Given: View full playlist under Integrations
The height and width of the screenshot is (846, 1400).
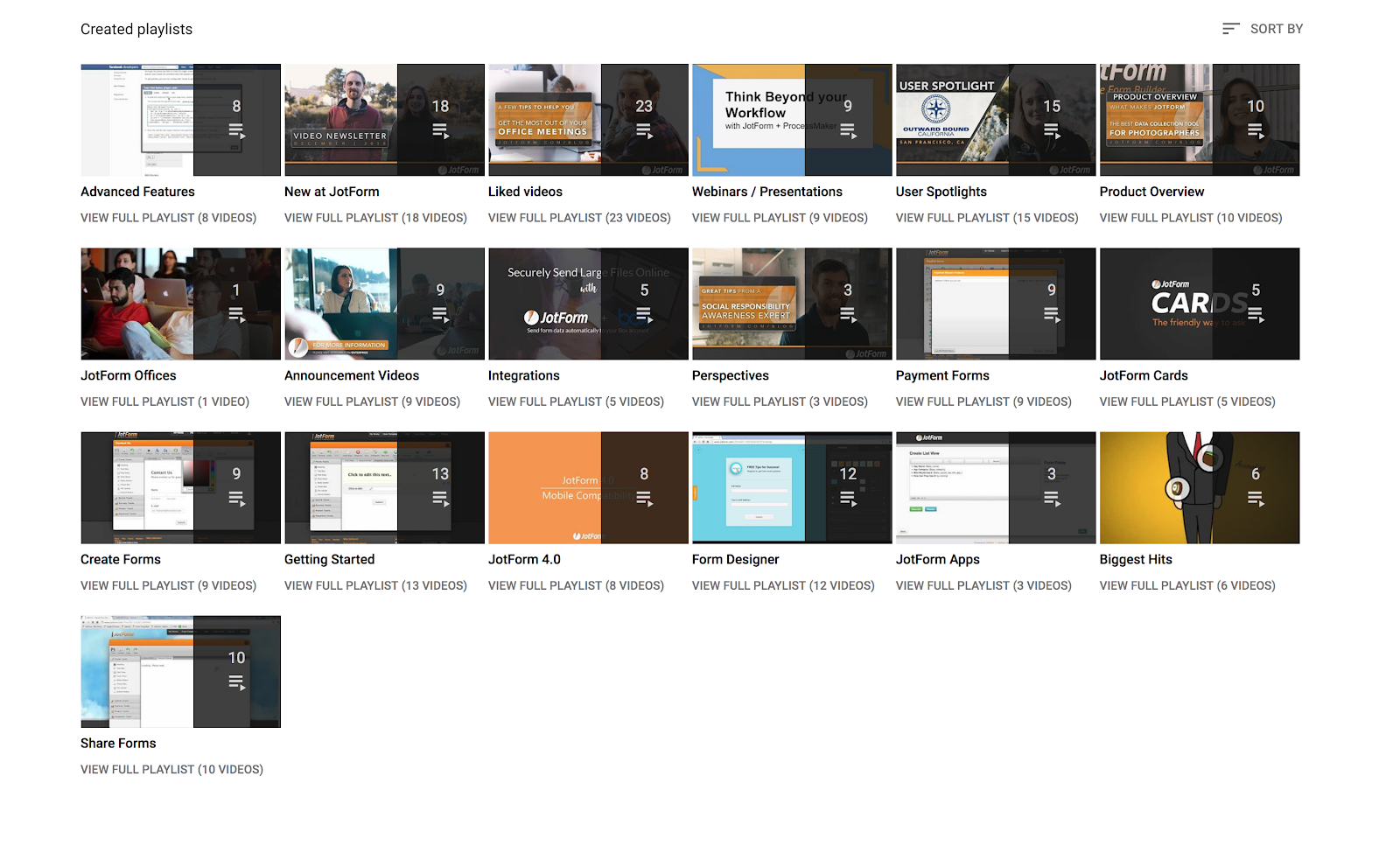Looking at the screenshot, I should pos(576,402).
